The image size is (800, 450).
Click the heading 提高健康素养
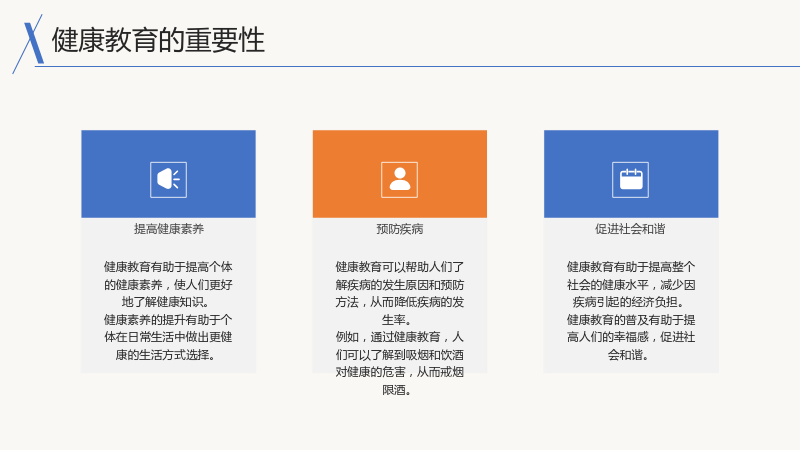[x=169, y=229]
